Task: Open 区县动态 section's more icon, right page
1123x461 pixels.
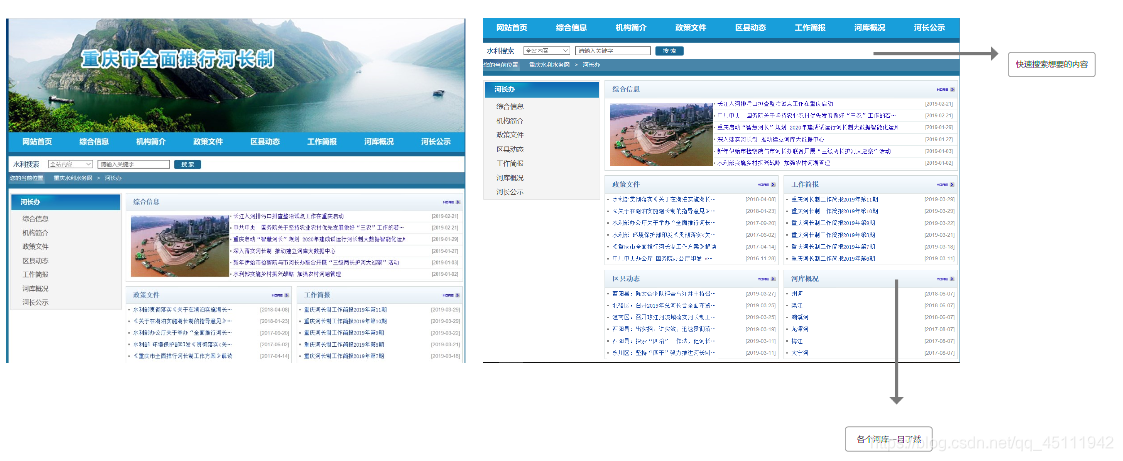Action: click(764, 278)
